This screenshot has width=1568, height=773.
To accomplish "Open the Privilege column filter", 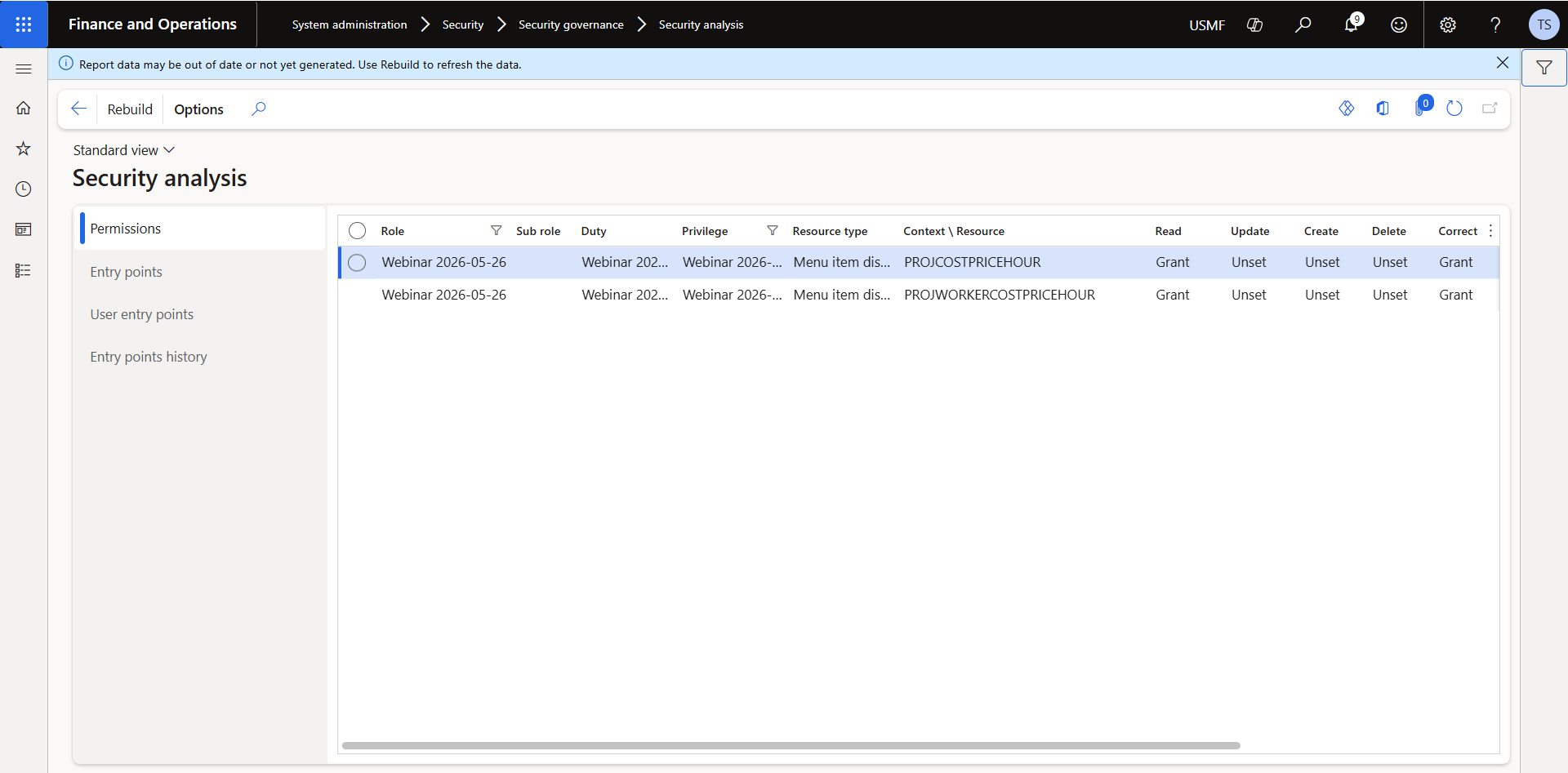I will pos(772,231).
